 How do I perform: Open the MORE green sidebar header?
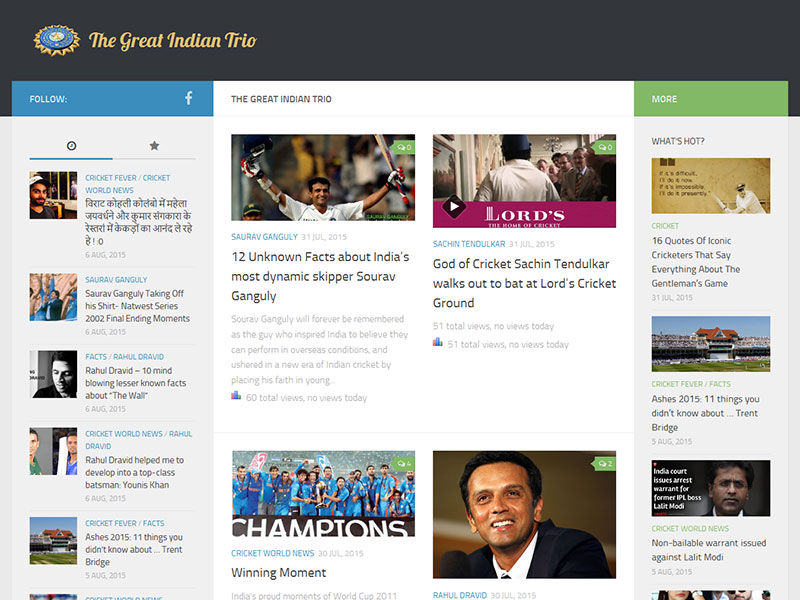point(711,98)
